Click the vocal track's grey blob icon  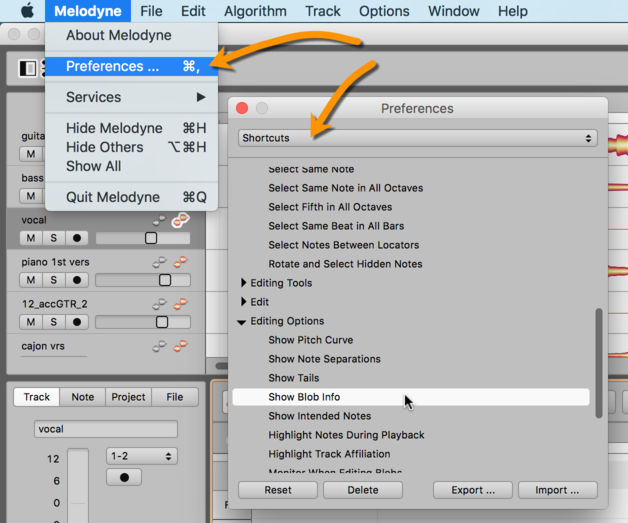click(x=159, y=220)
